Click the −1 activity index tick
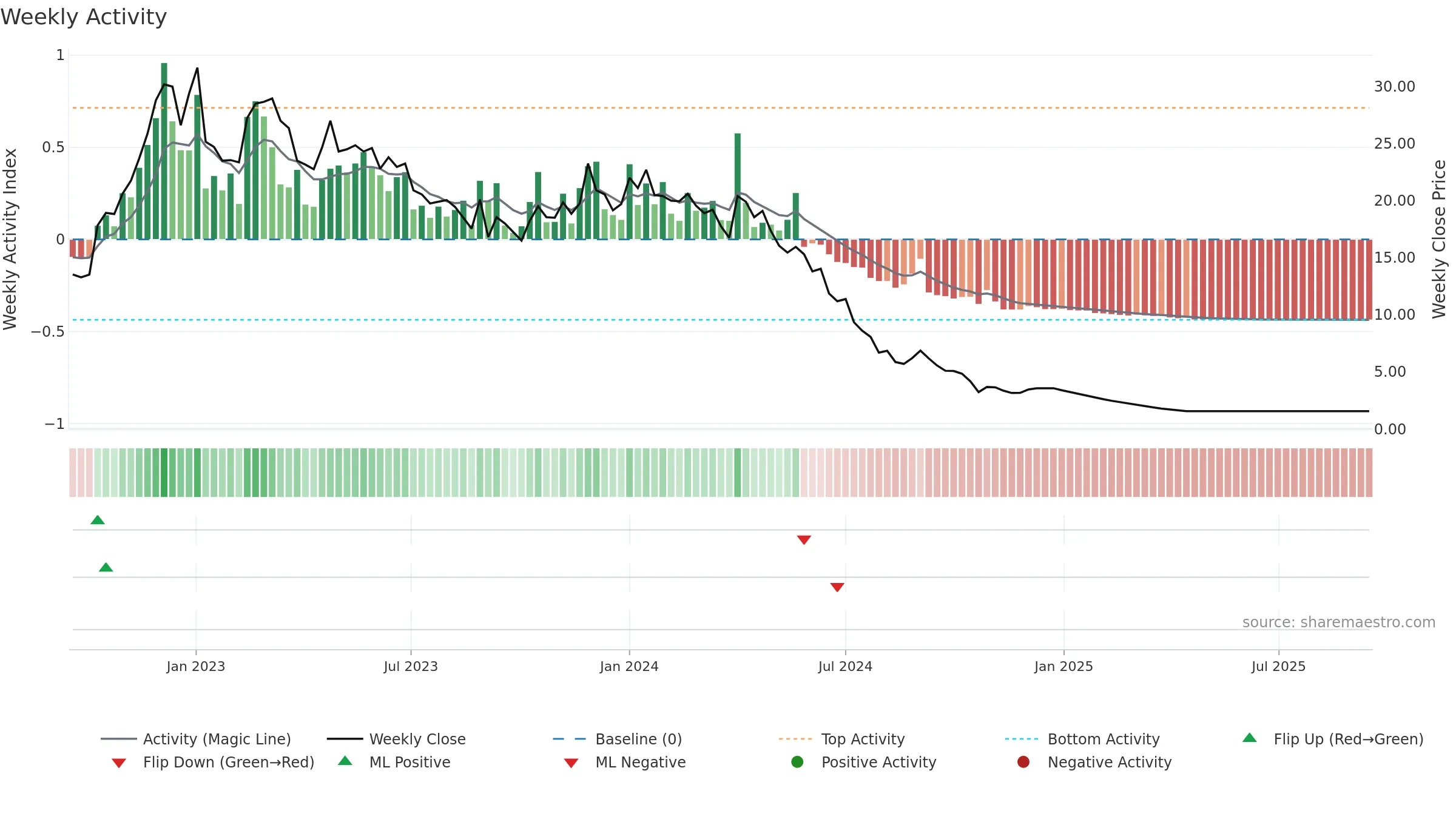The width and height of the screenshot is (1456, 819). pos(54,424)
